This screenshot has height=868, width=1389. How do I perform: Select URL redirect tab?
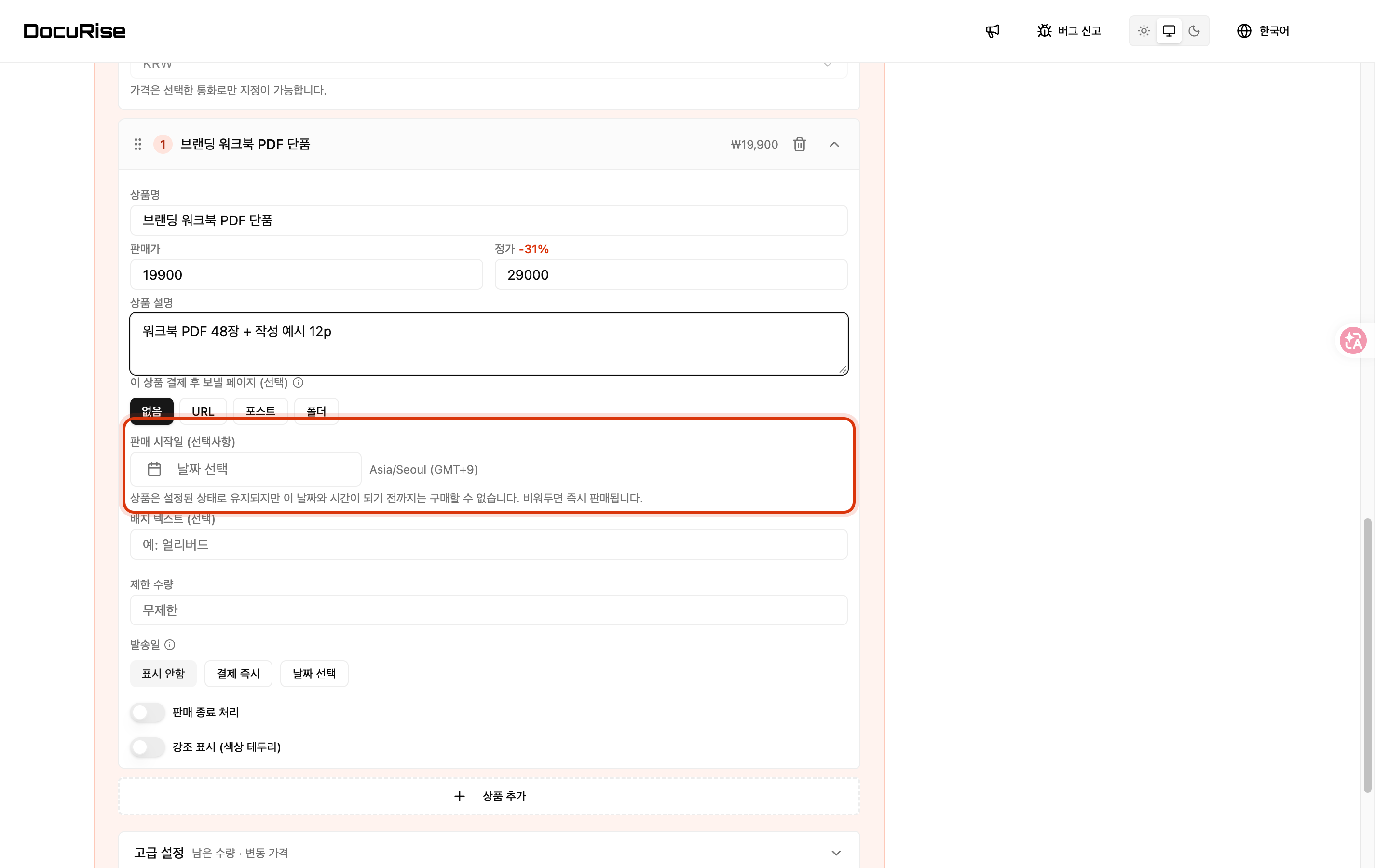click(x=203, y=411)
